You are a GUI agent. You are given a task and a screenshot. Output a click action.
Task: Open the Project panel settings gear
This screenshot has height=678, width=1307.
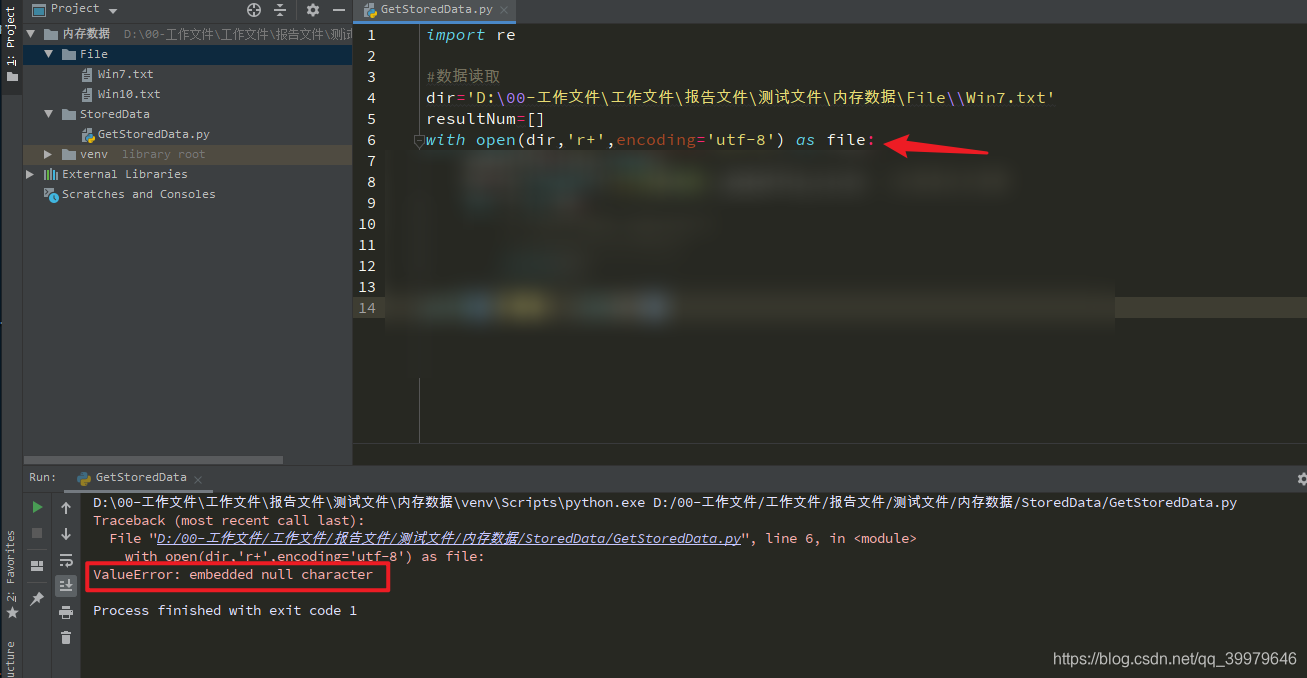pos(313,10)
